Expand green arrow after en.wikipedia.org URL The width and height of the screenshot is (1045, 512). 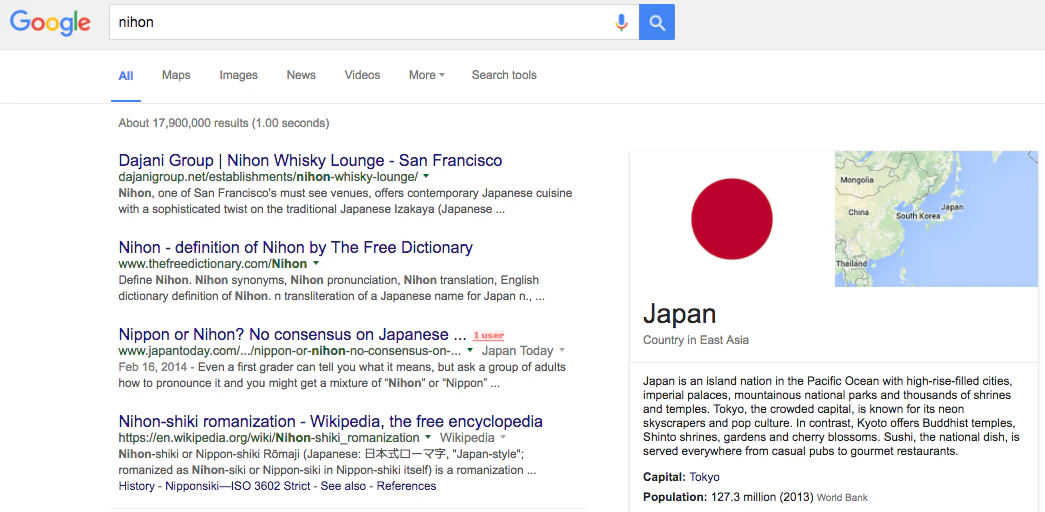[428, 437]
